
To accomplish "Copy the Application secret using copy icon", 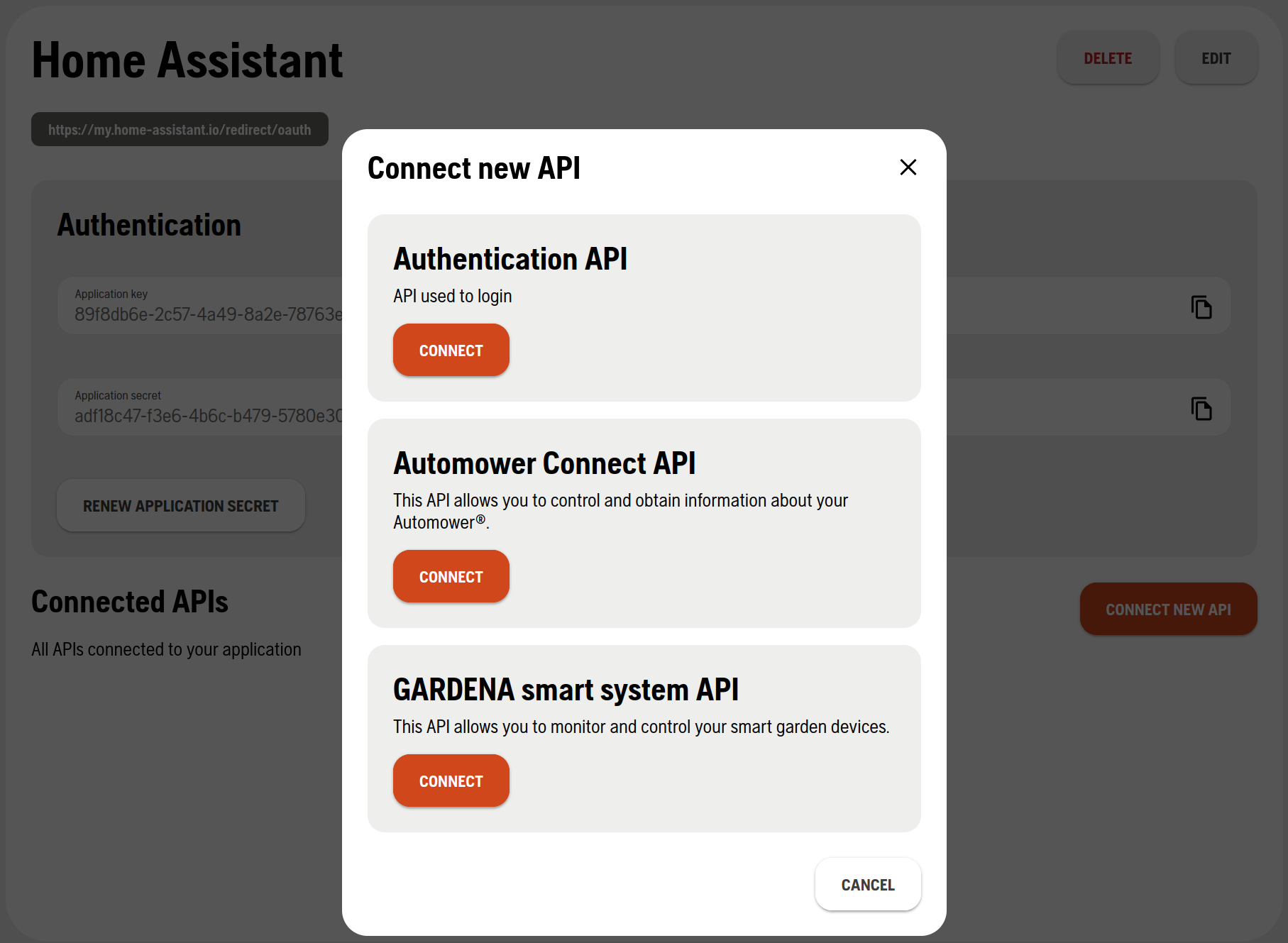I will (1201, 407).
